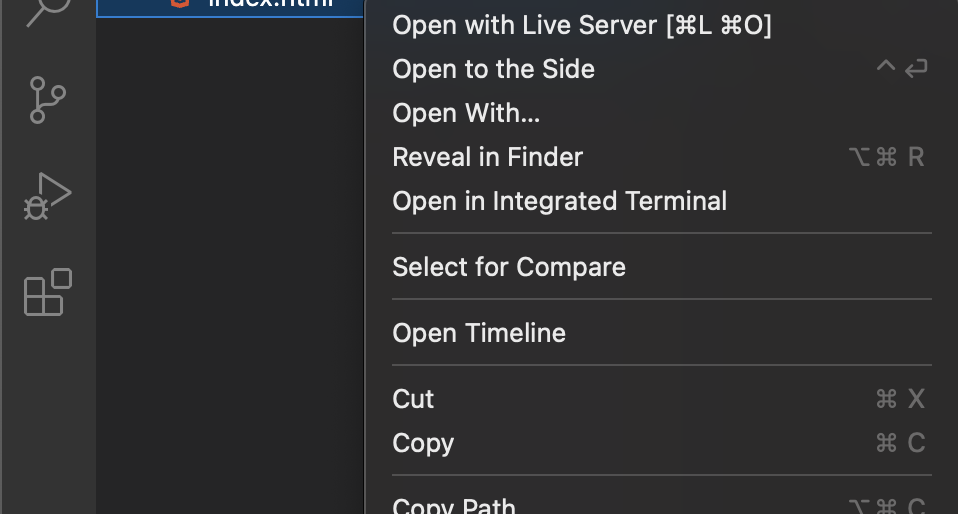Choose Cut from the context menu
Screen dimensions: 958x514
pyautogui.click(x=413, y=399)
